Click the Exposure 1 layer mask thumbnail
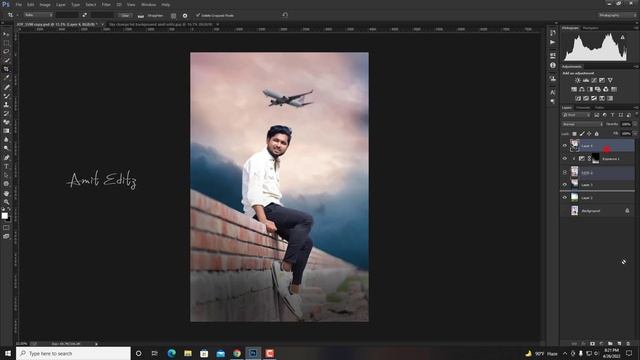The height and width of the screenshot is (360, 640). [x=596, y=158]
